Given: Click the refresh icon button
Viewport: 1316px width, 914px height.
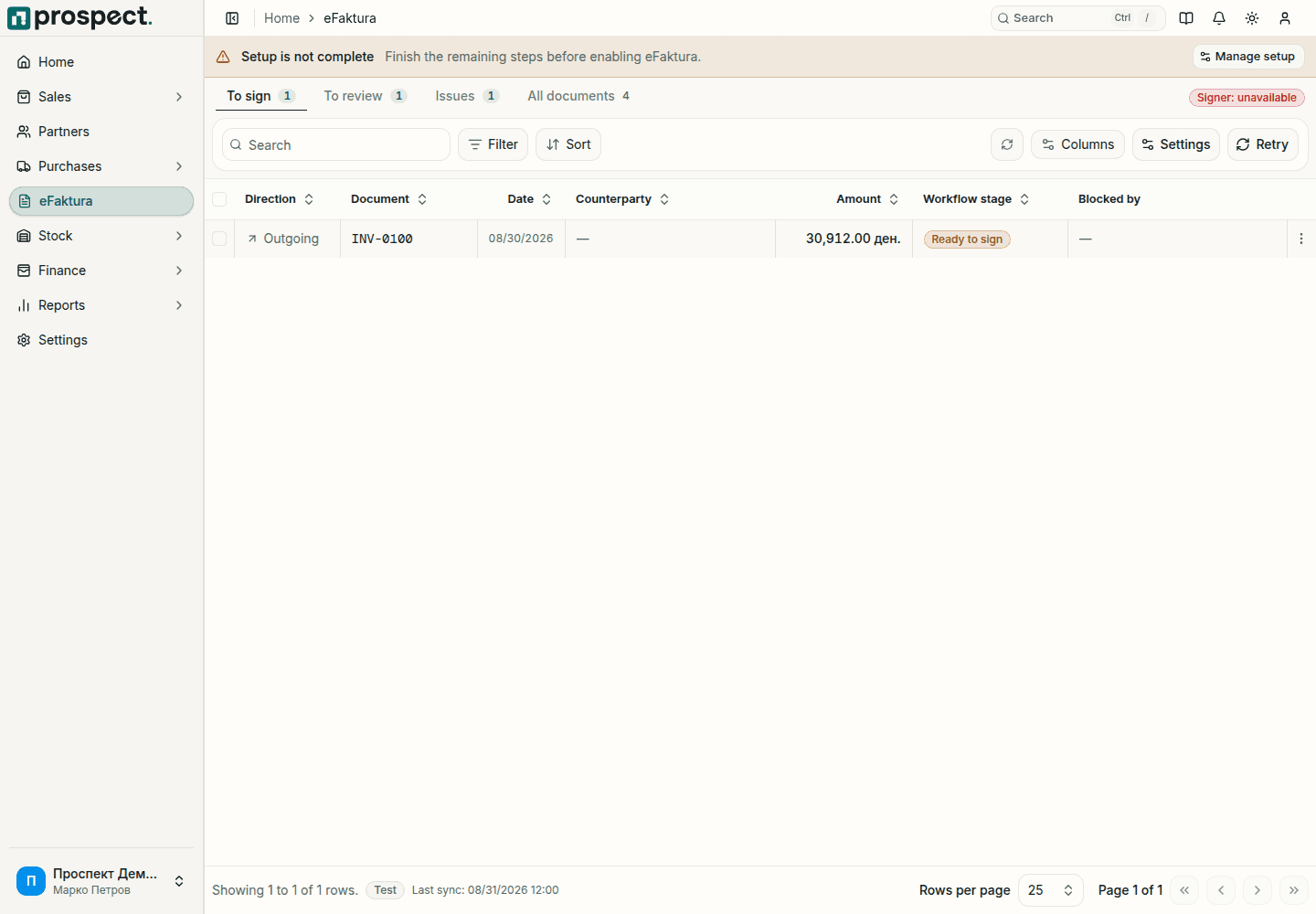Looking at the screenshot, I should pos(1007,144).
